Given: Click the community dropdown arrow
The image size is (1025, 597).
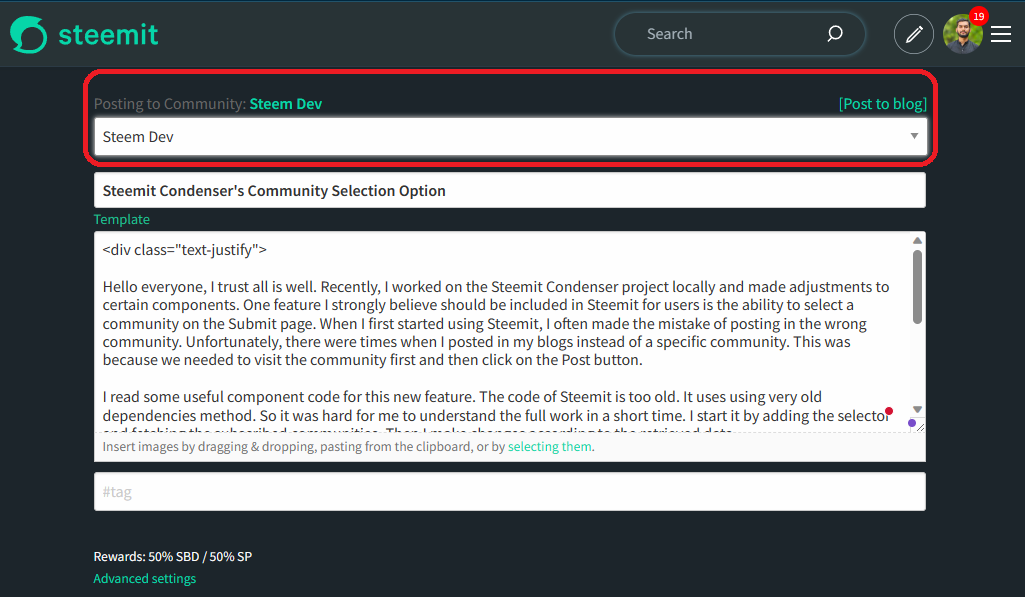Looking at the screenshot, I should pyautogui.click(x=915, y=136).
